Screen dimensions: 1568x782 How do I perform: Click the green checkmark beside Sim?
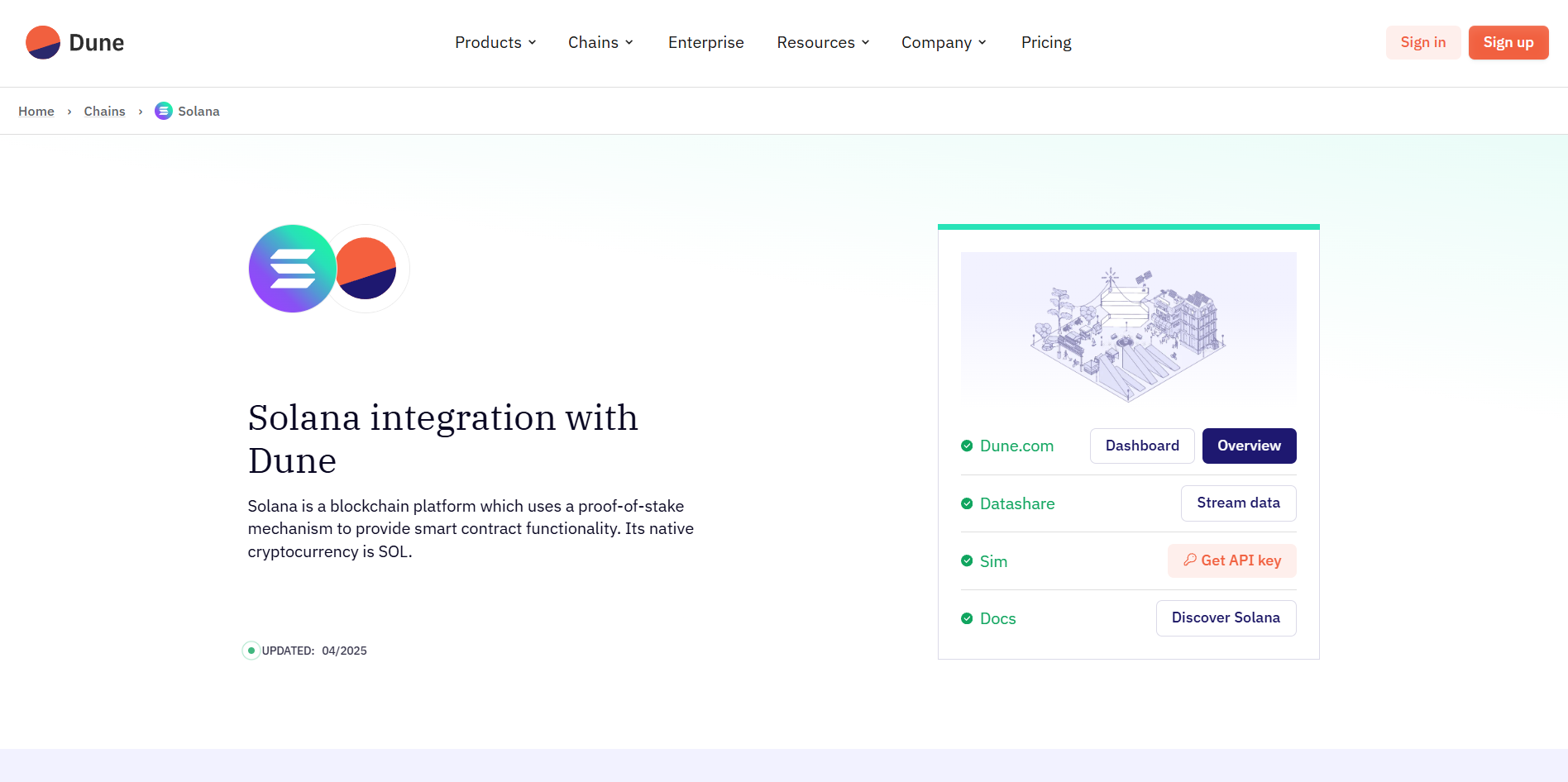967,560
